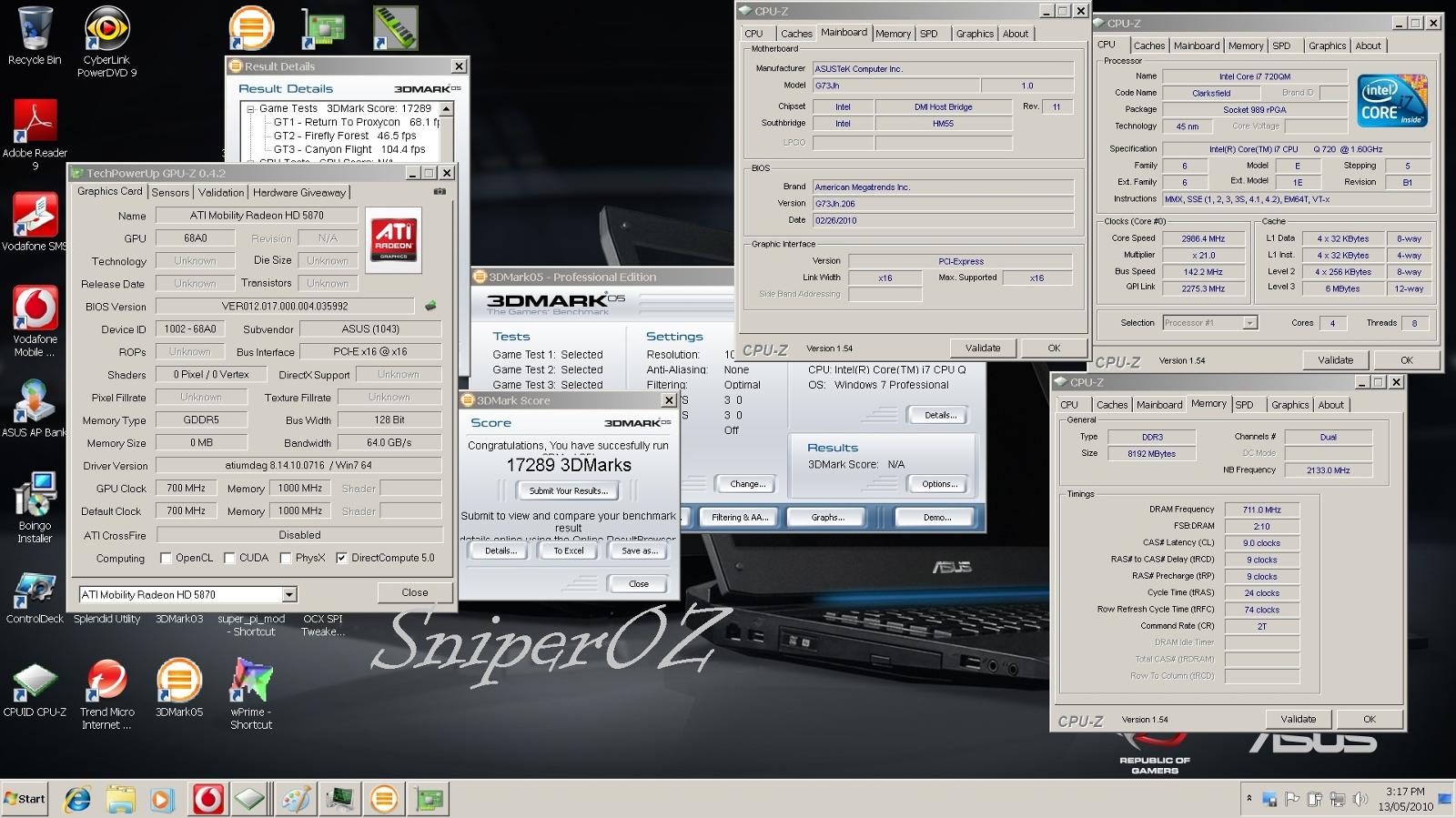Click the GPU-Z screenshot camera icon
Screen dimensions: 1456x818
click(440, 191)
